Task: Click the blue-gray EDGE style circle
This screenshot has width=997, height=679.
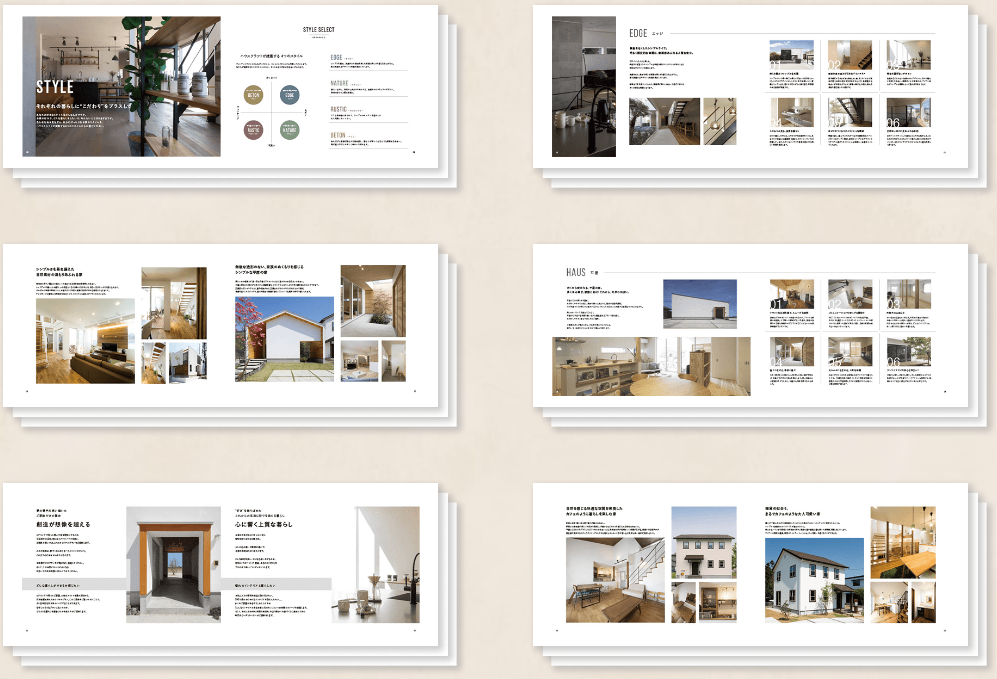Action: 288,95
